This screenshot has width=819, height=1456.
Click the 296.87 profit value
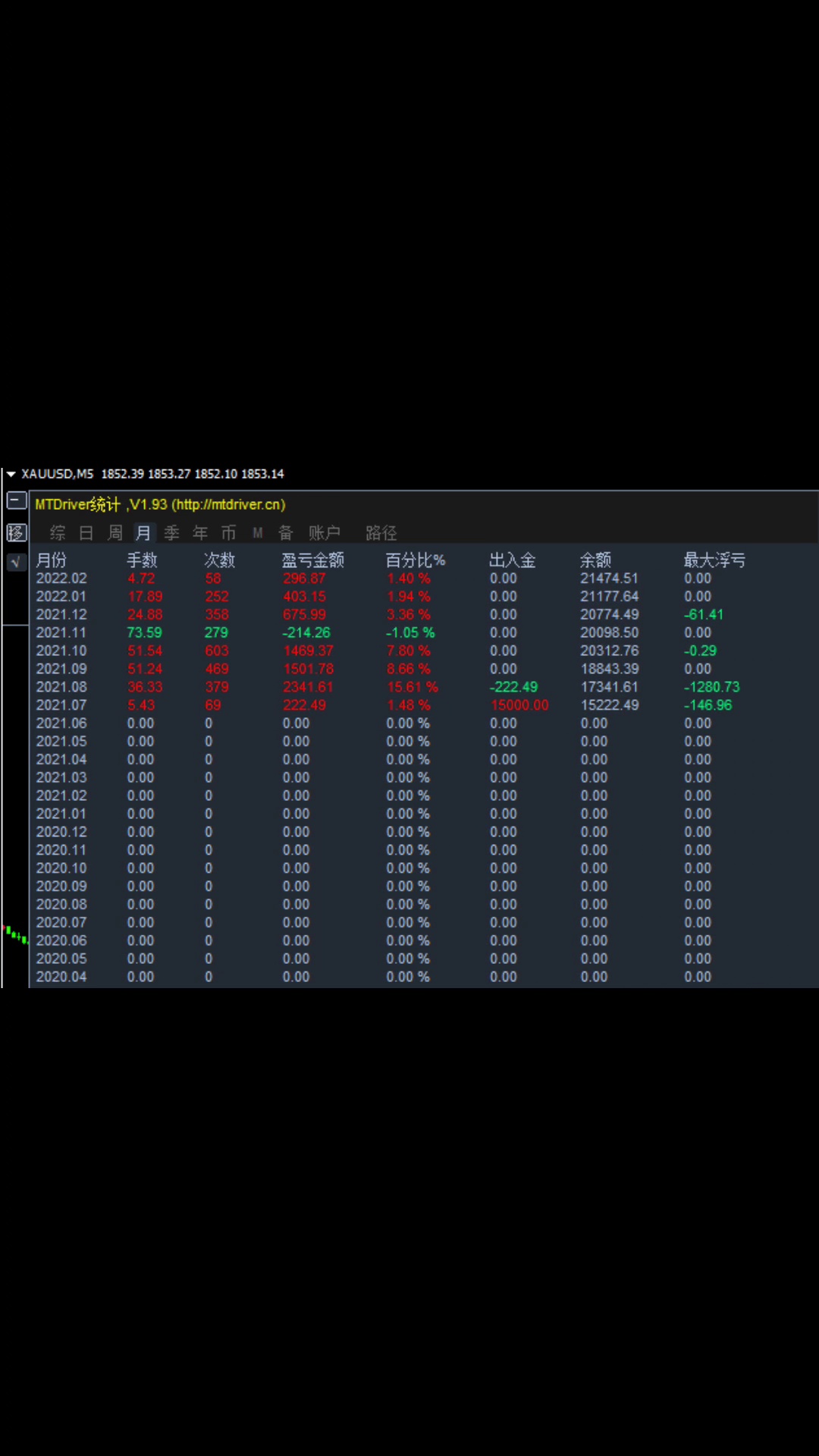point(304,579)
